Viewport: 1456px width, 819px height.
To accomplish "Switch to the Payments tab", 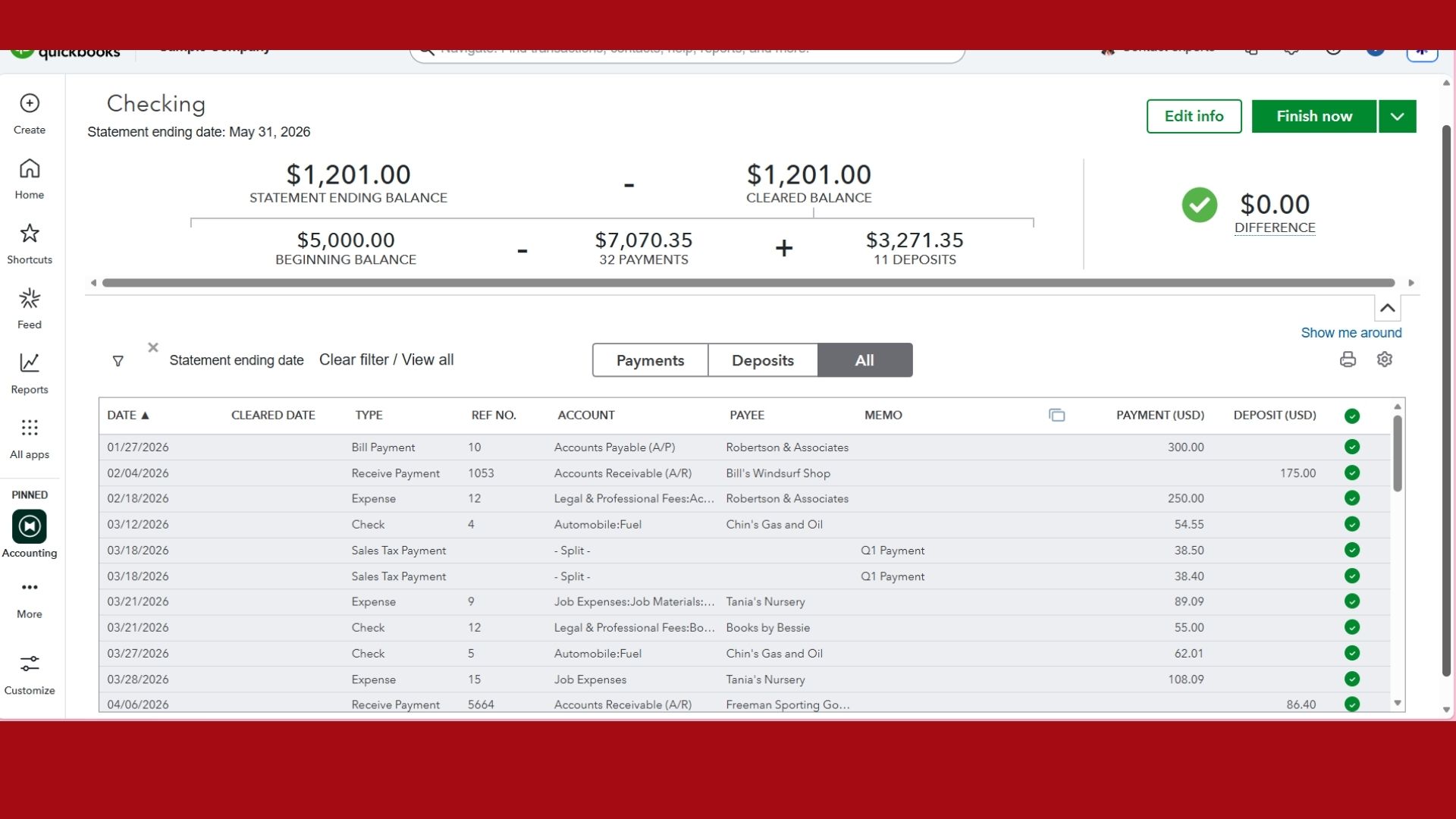I will (x=650, y=360).
